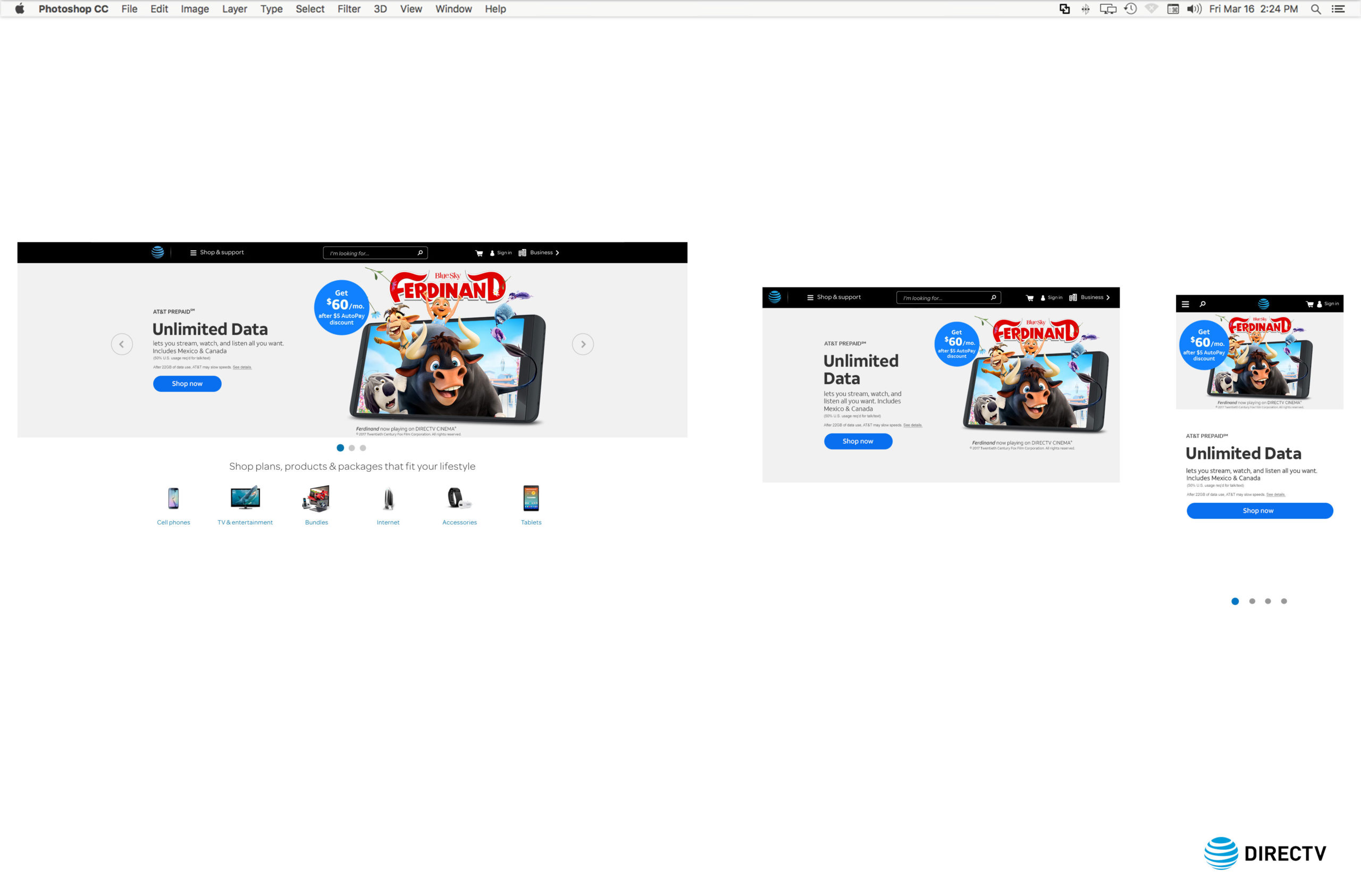1361x896 pixels.
Task: Expand Business chevron in desktop mockup
Action: tap(557, 253)
